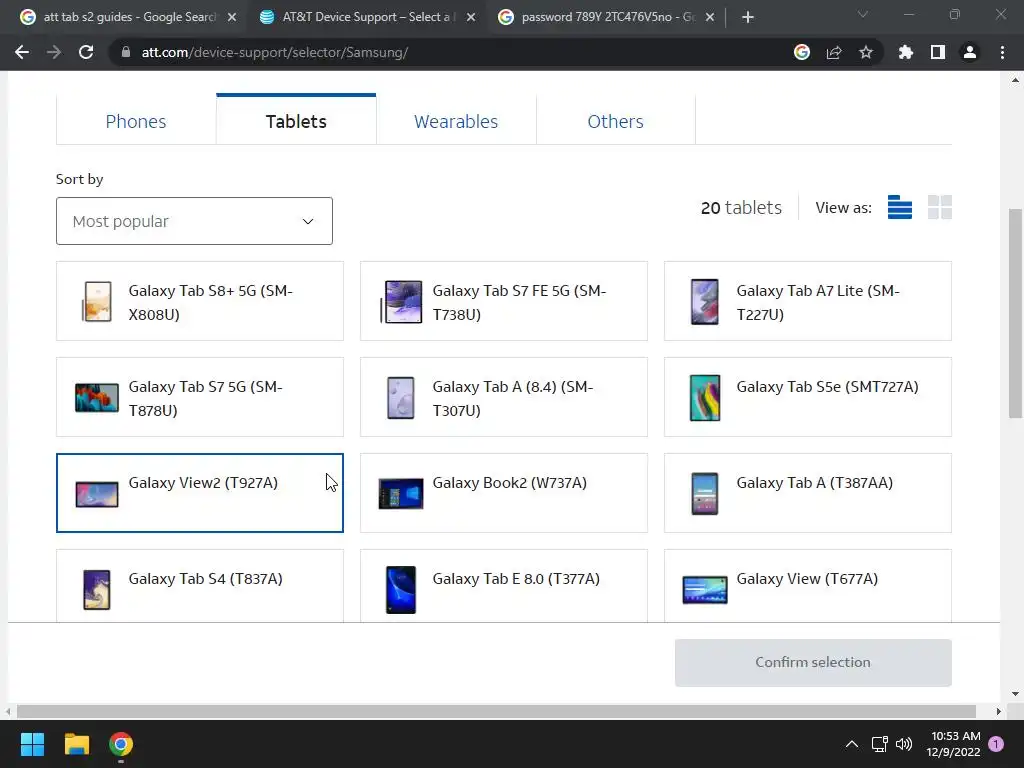Screen dimensions: 1024x768
Task: Pick Galaxy Tab S7 5G (SM-T878U)
Action: point(200,397)
